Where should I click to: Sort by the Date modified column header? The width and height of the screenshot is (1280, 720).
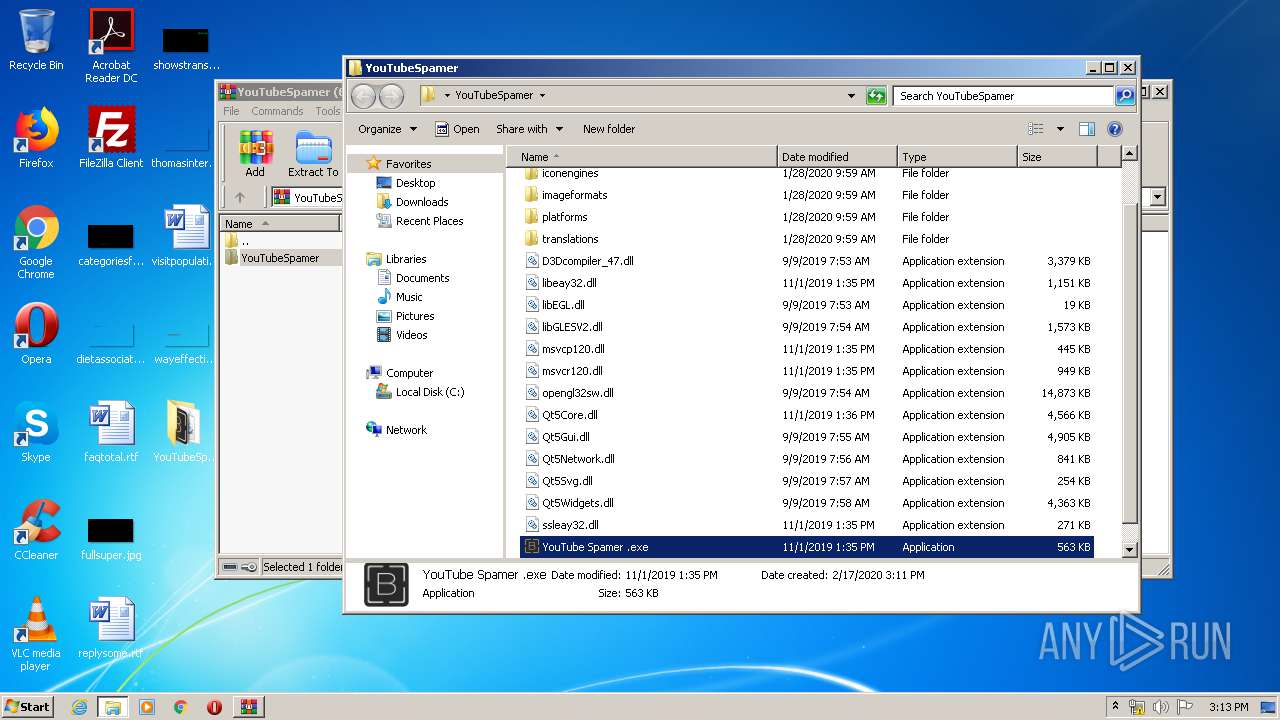(837, 157)
